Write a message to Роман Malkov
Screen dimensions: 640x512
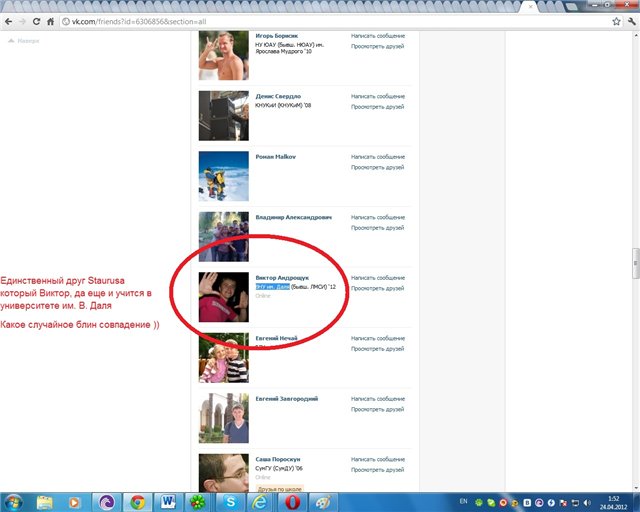coord(378,157)
